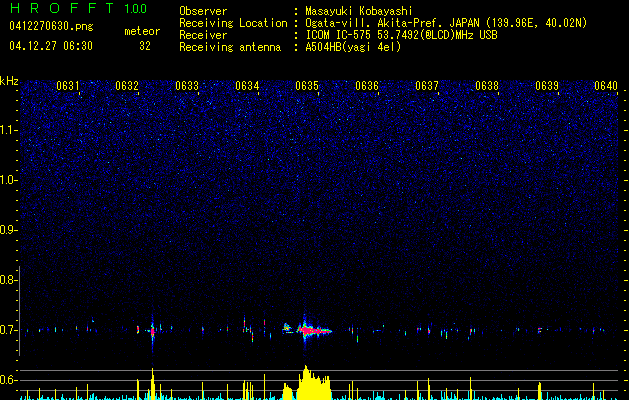Click the Ogata-vill. Akita-Pref. JAPAN location text

point(446,23)
